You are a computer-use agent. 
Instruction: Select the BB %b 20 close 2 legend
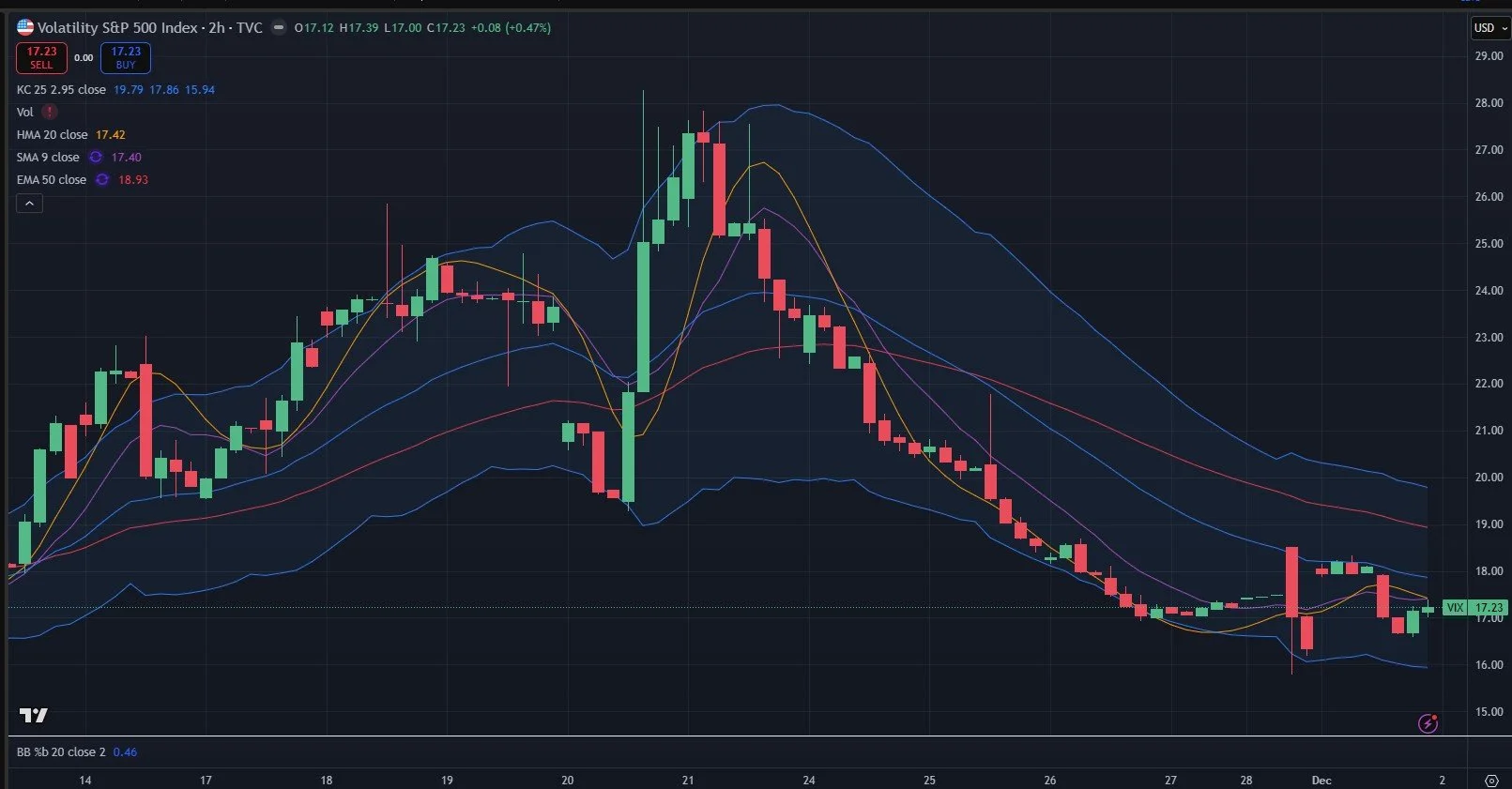point(61,752)
